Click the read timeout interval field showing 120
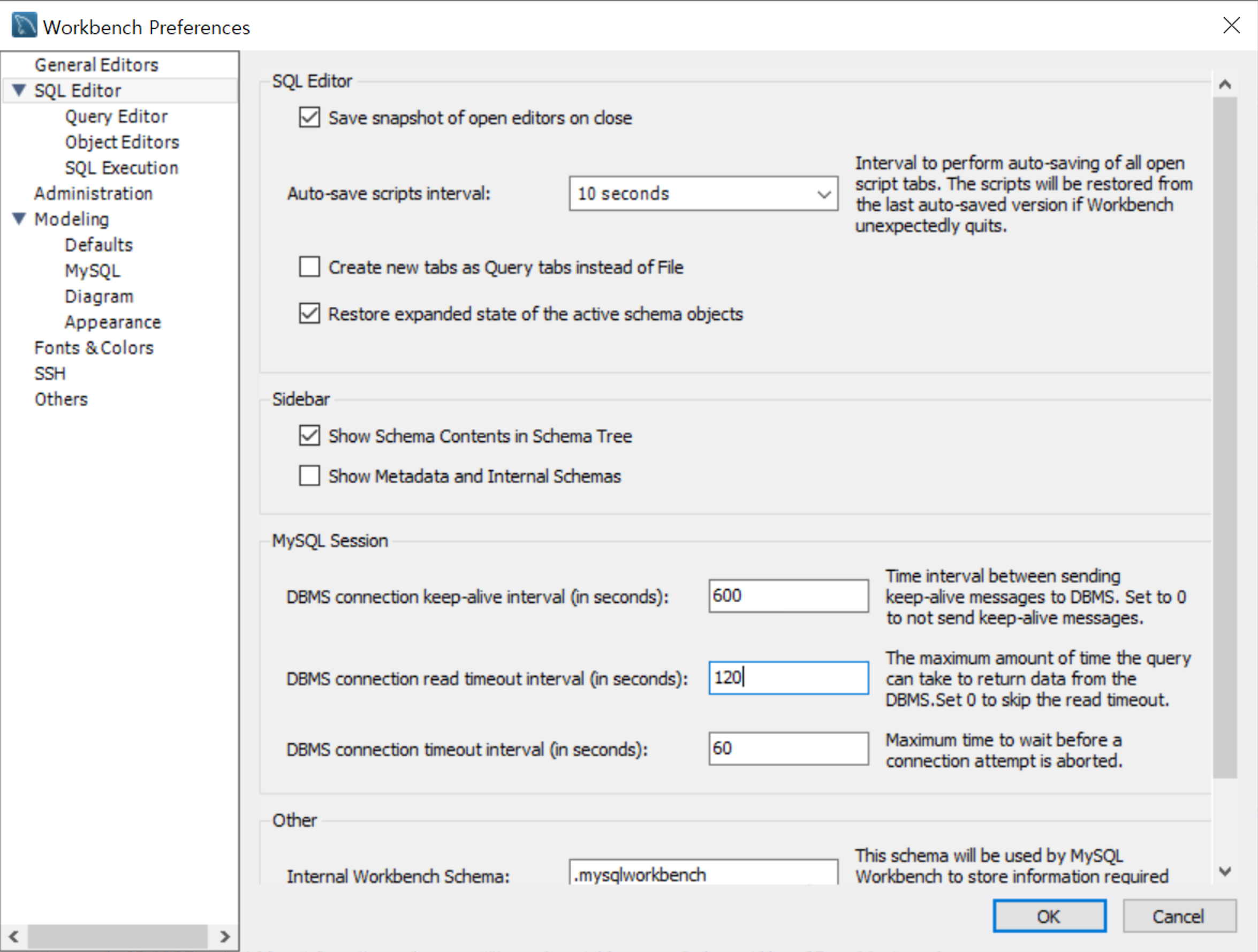 click(x=788, y=677)
